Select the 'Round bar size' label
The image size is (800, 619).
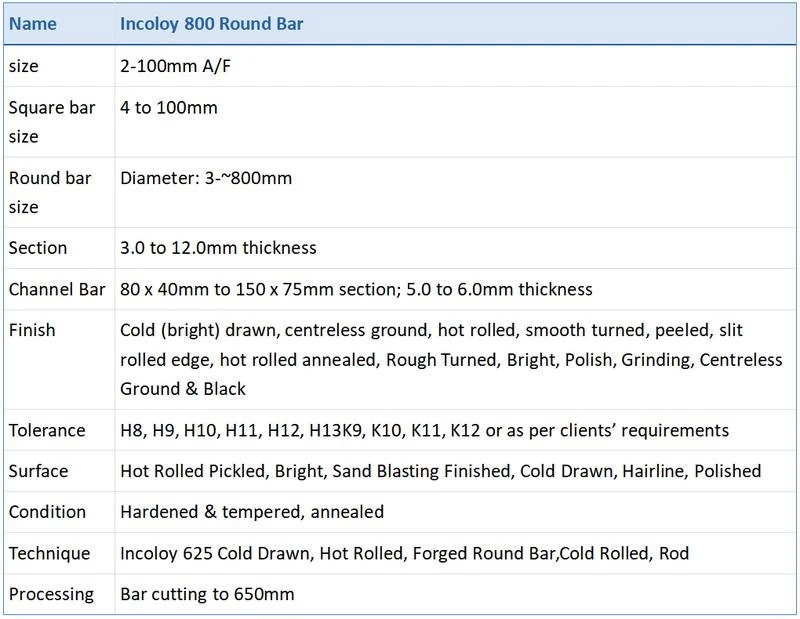coord(50,192)
